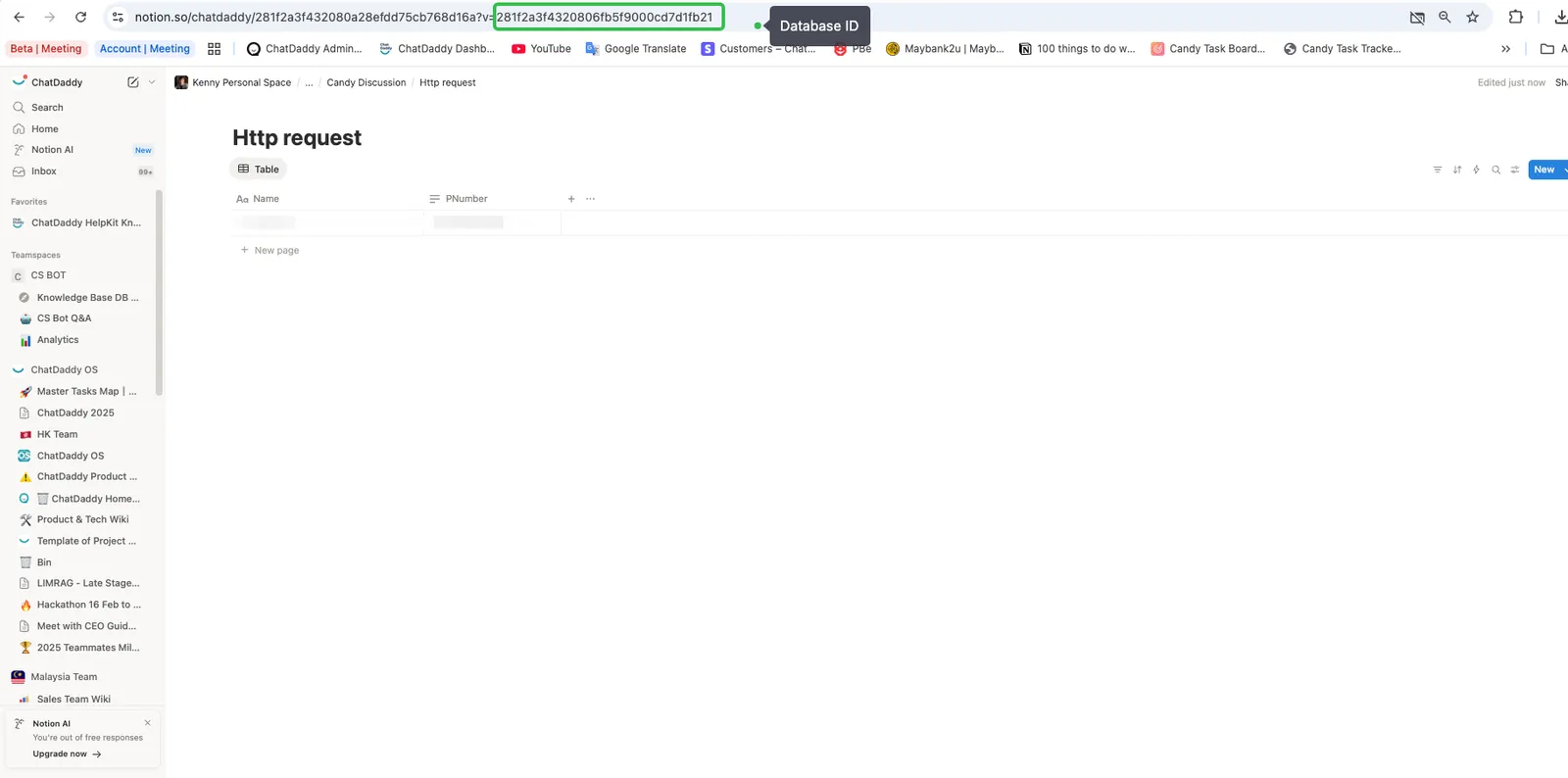Open view settings sliders icon
Image resolution: width=1568 pixels, height=778 pixels.
pos(1515,170)
